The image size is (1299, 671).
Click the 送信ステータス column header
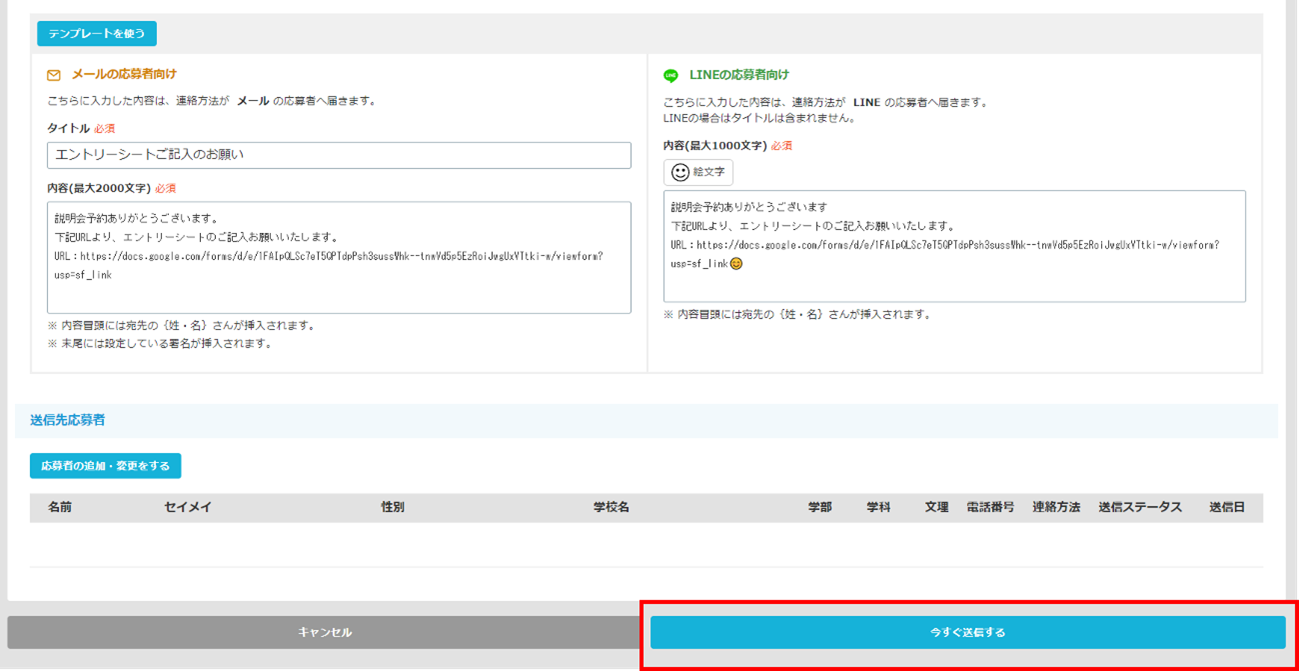click(1140, 507)
